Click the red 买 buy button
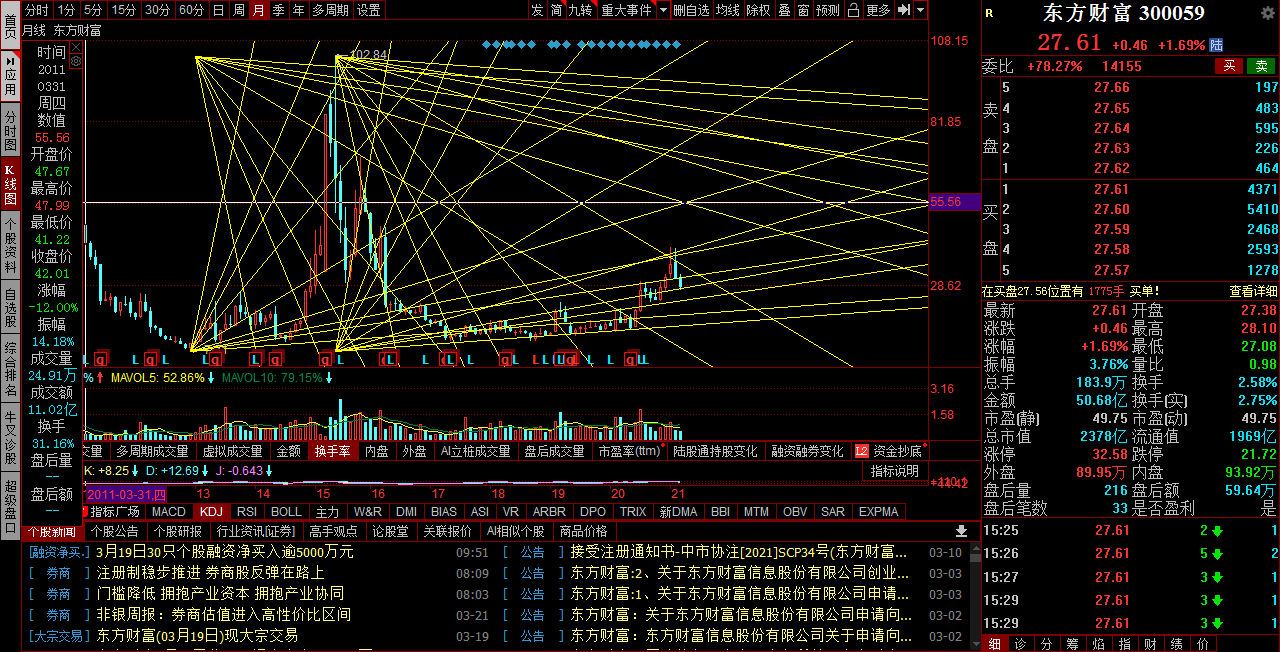The image size is (1280, 652). (x=1229, y=65)
